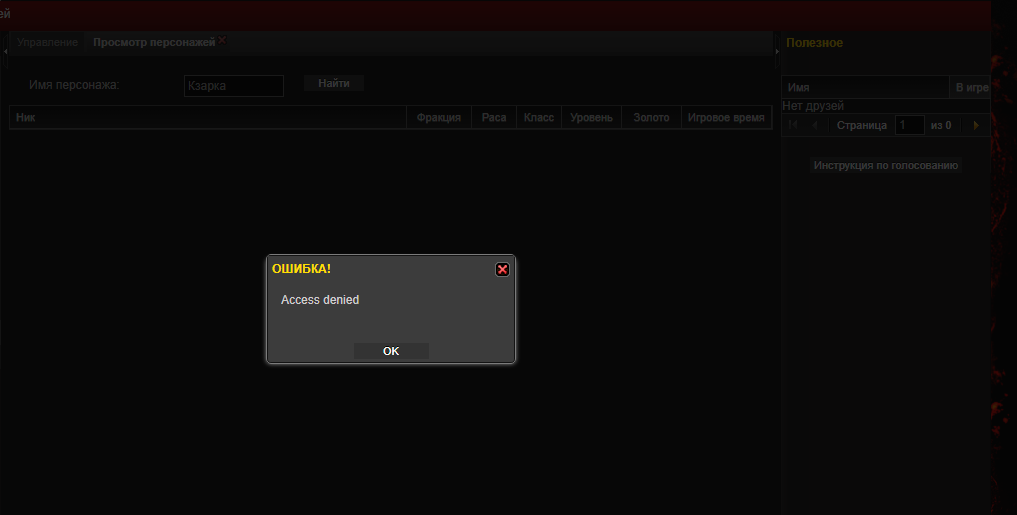Close the ОШИБКА! error dialog with X
This screenshot has height=515, width=1017.
click(x=502, y=269)
